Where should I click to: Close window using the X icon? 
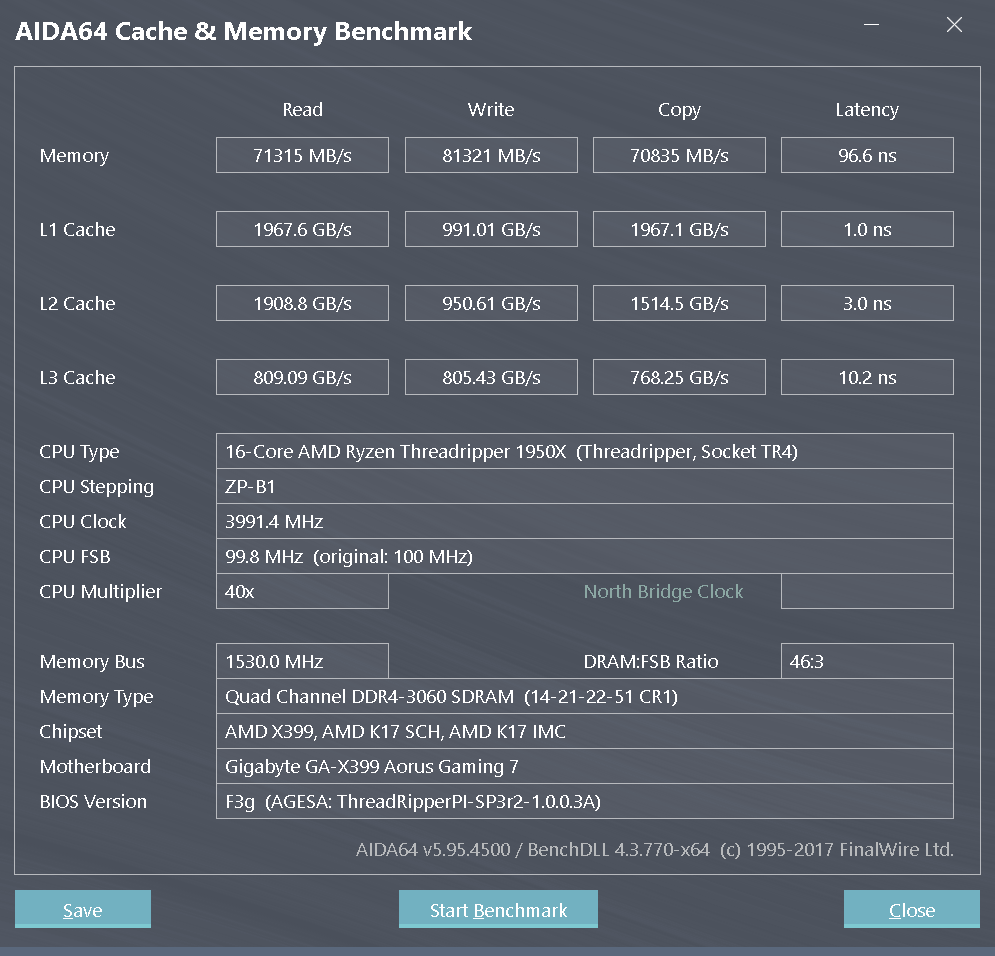pyautogui.click(x=954, y=25)
